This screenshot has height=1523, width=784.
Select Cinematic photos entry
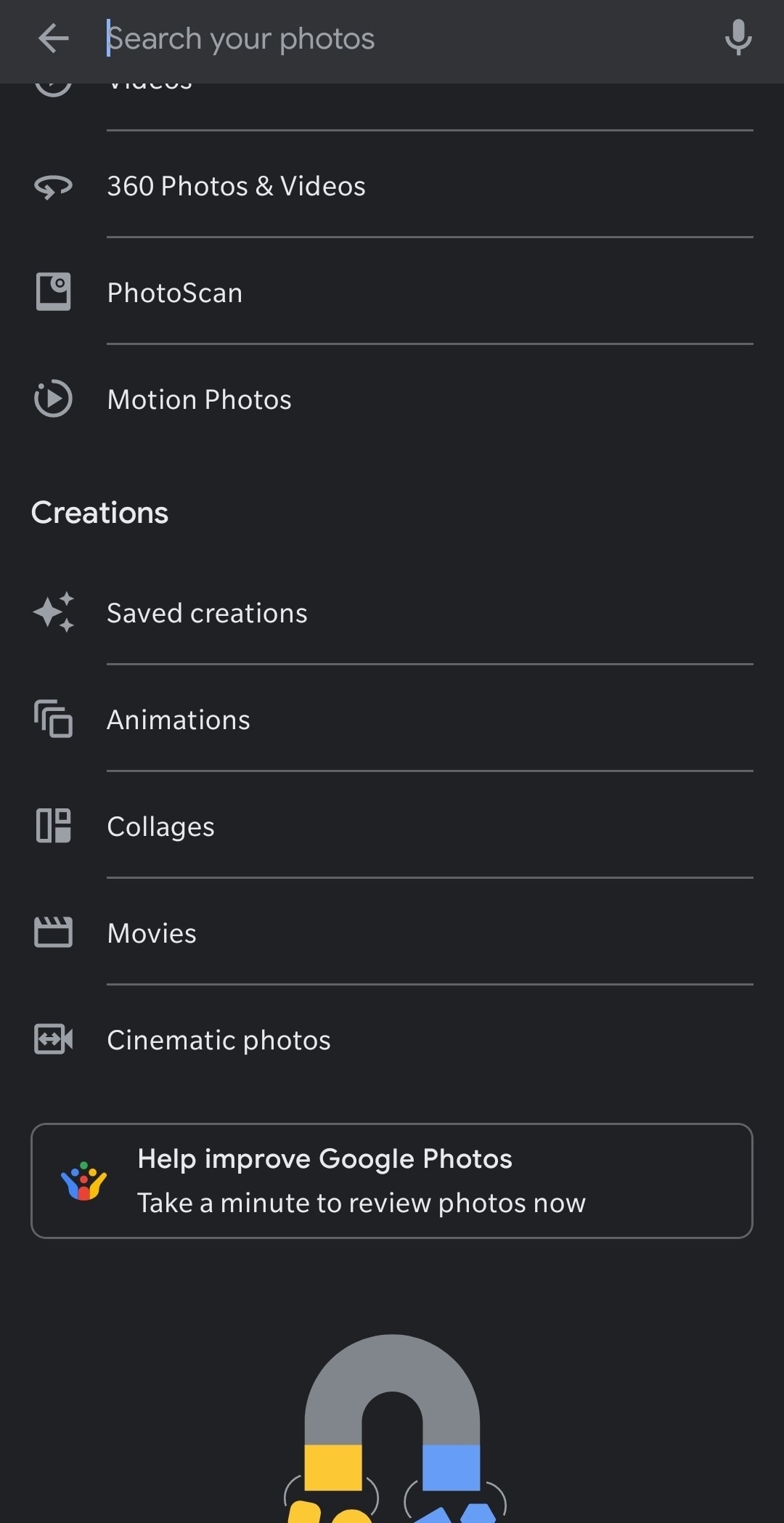(219, 1040)
